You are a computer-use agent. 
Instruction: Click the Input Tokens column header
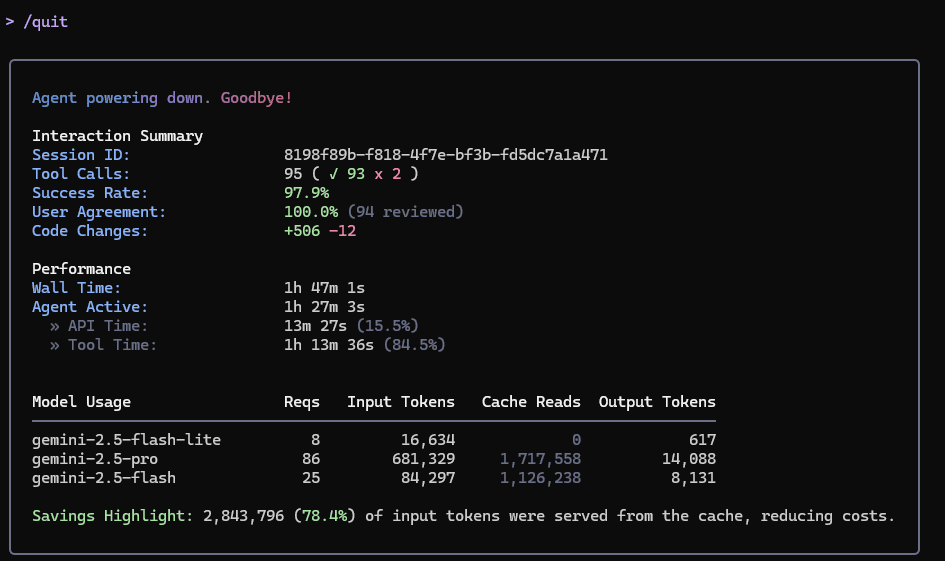[401, 402]
